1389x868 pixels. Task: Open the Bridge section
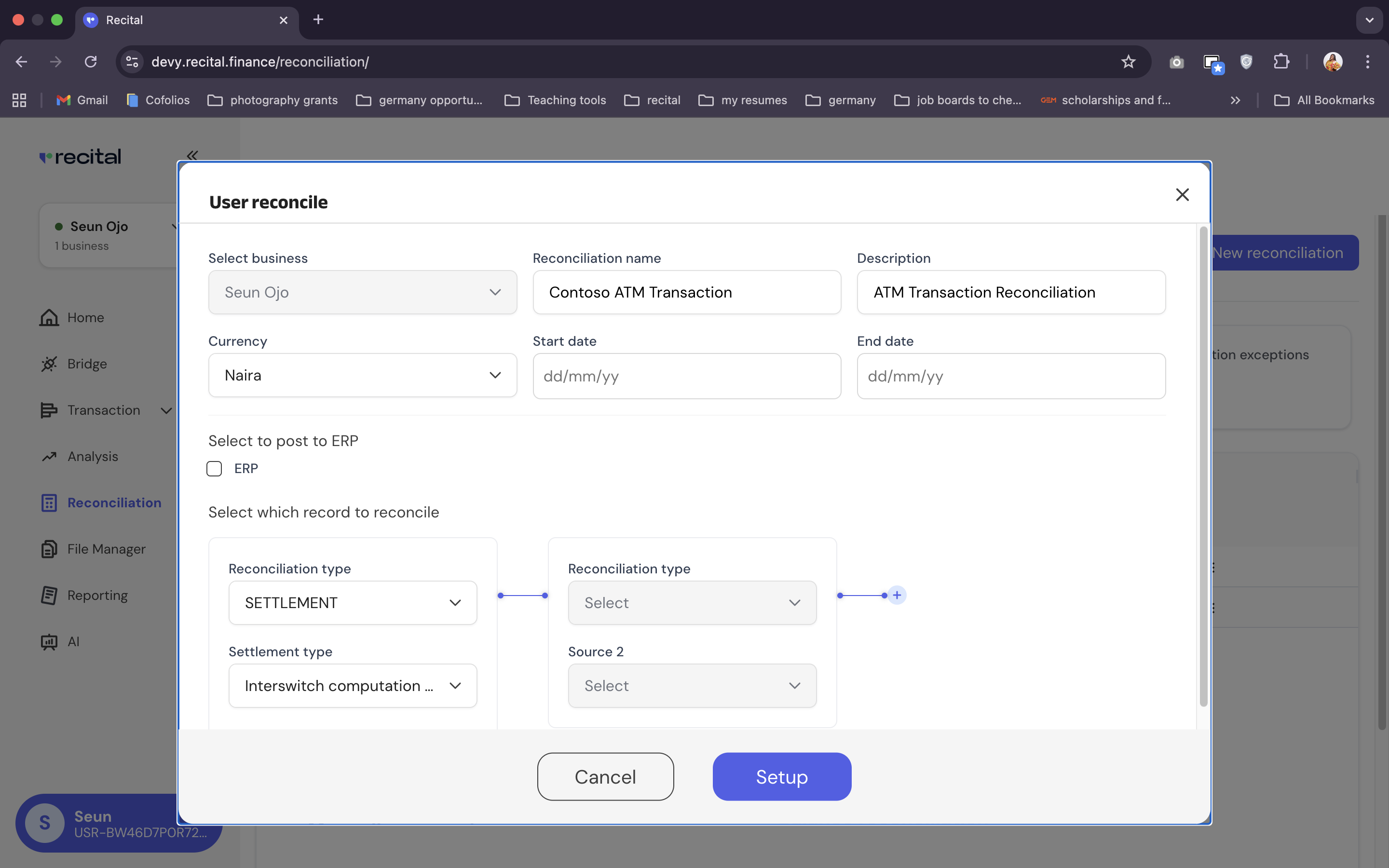pyautogui.click(x=87, y=364)
